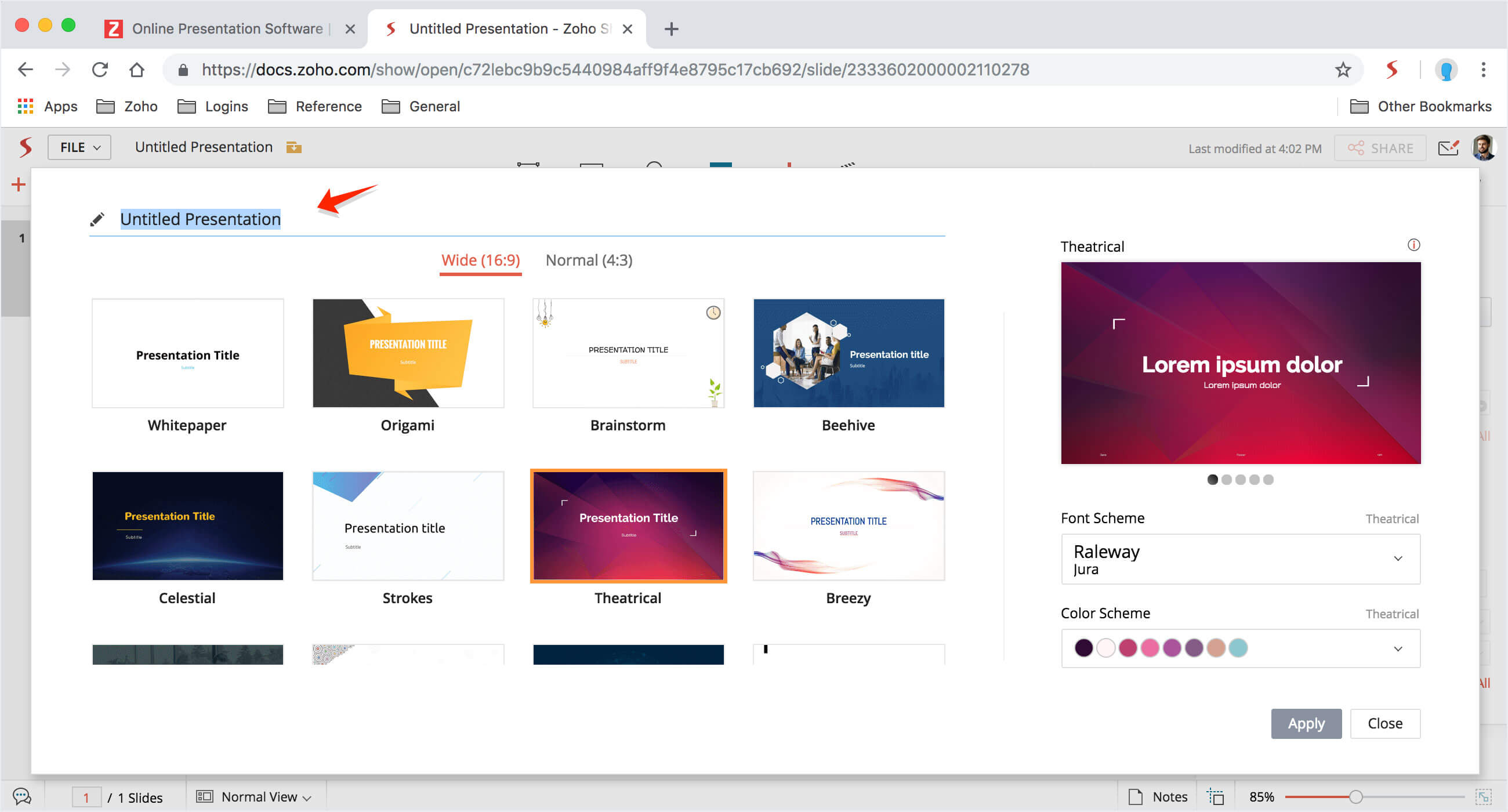
Task: Click the move-to-folder icon
Action: point(293,147)
